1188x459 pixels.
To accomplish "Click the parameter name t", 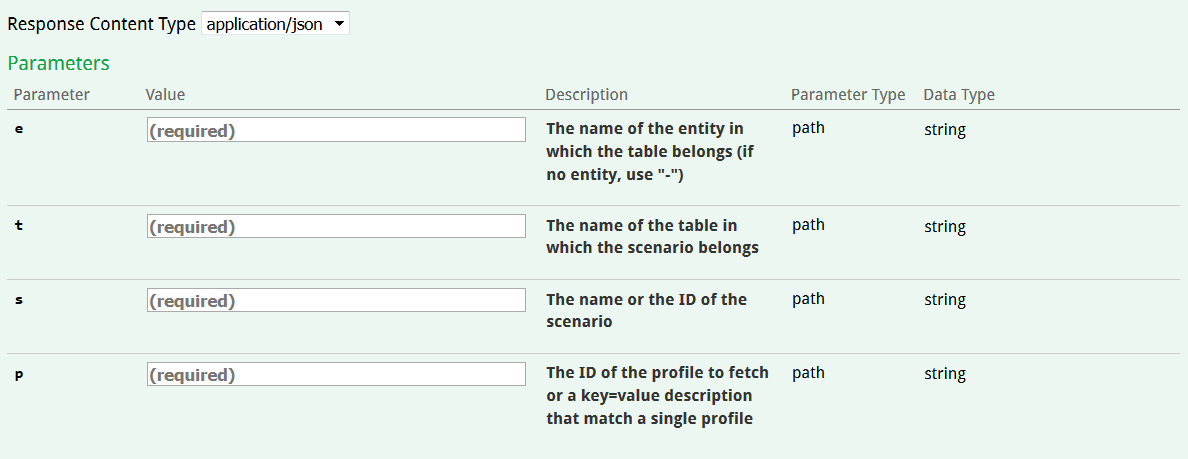I will coord(19,226).
